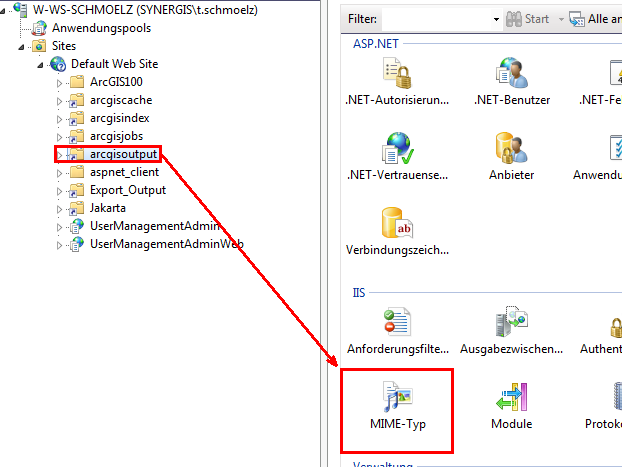Click the Alle anzeigen toolbar button
The image size is (622, 467).
[595, 19]
